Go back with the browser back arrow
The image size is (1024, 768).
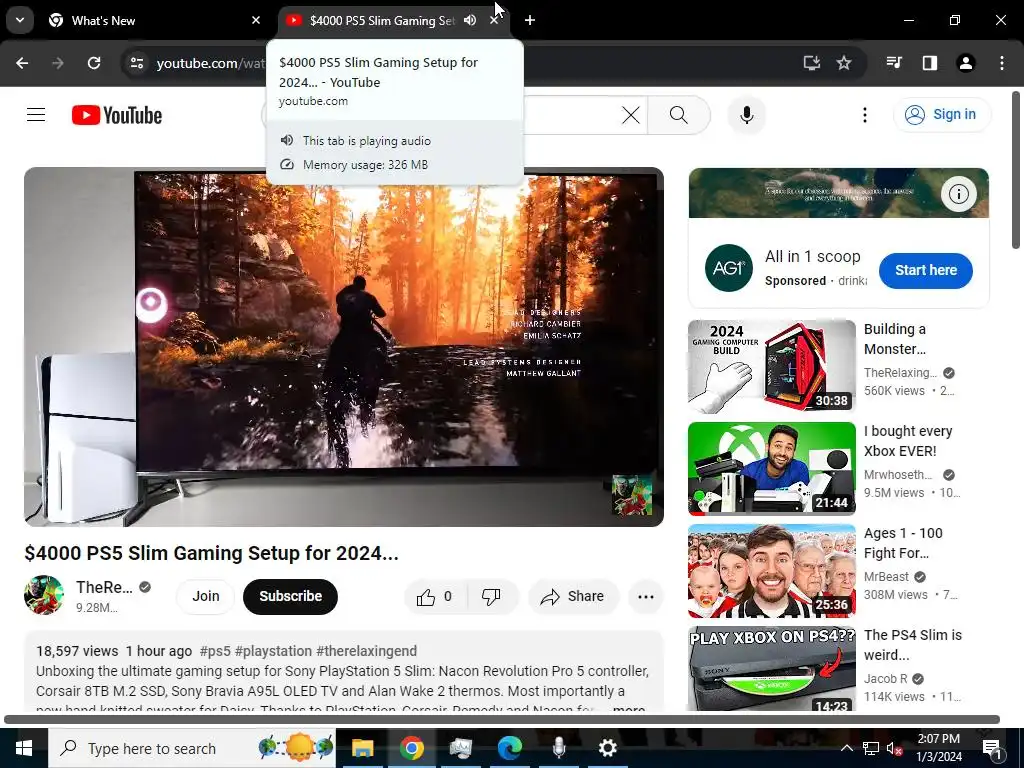tap(22, 63)
